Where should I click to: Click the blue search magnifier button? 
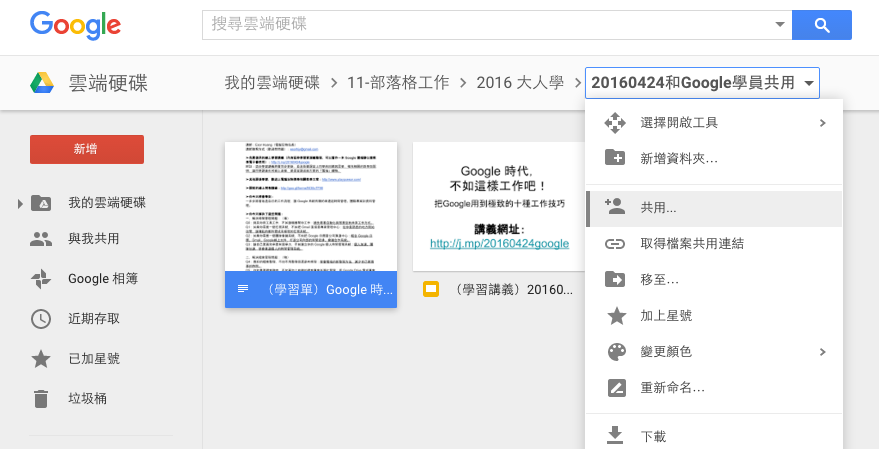coord(822,25)
